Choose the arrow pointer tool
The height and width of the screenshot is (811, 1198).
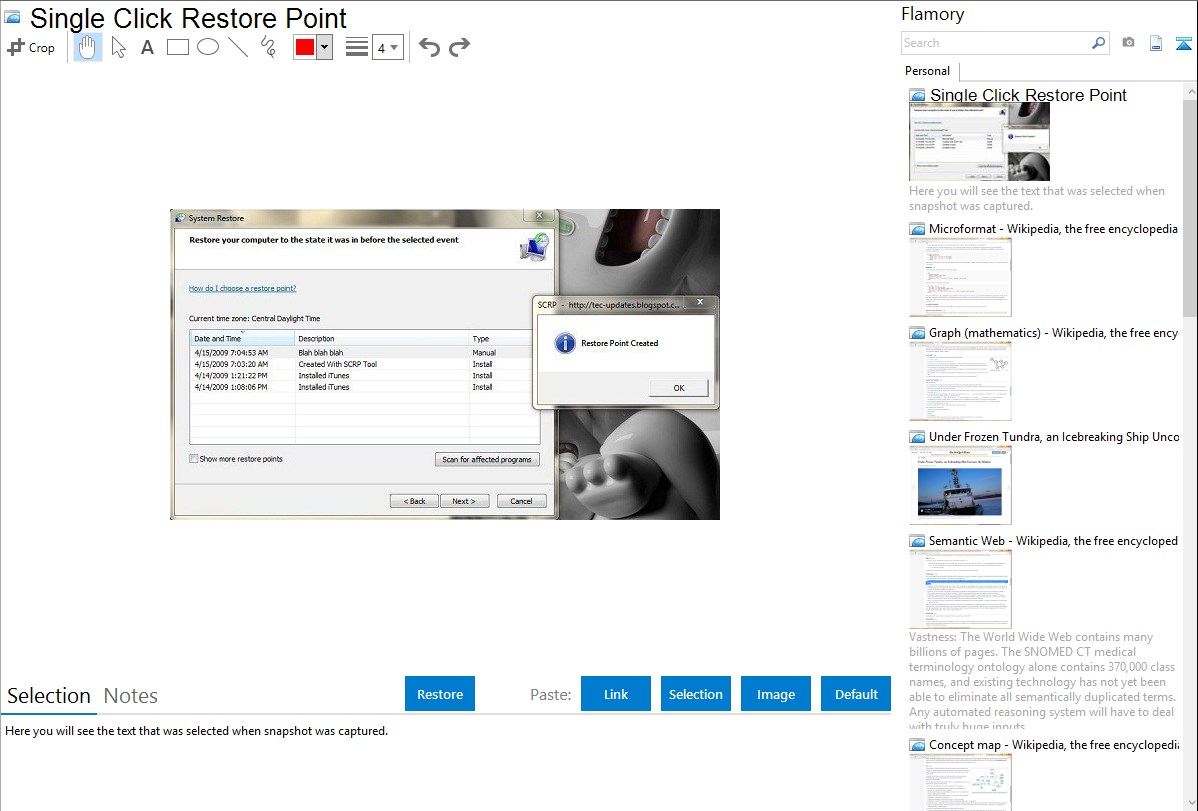[118, 47]
